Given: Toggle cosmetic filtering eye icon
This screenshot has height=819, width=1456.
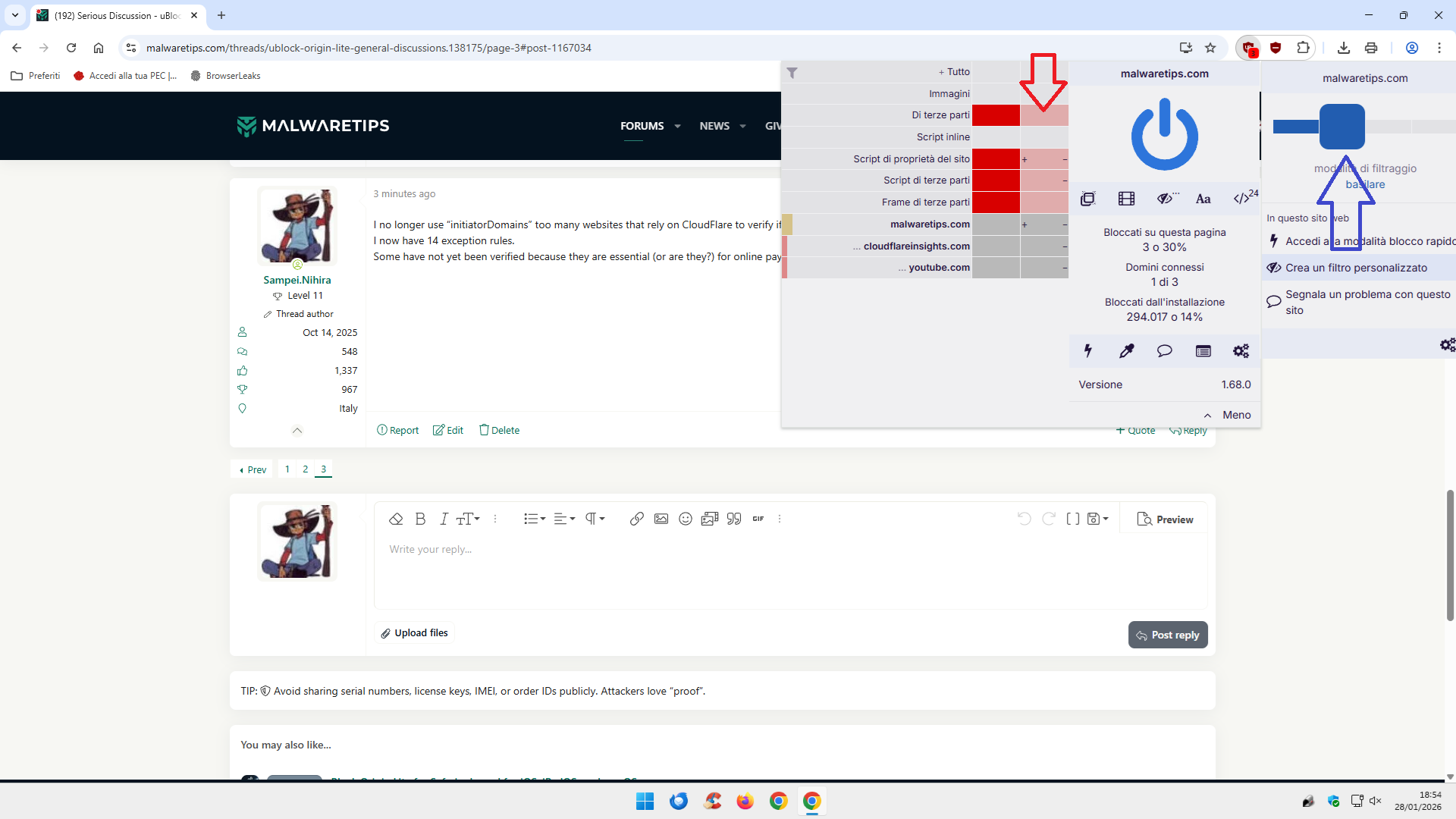Looking at the screenshot, I should 1166,199.
